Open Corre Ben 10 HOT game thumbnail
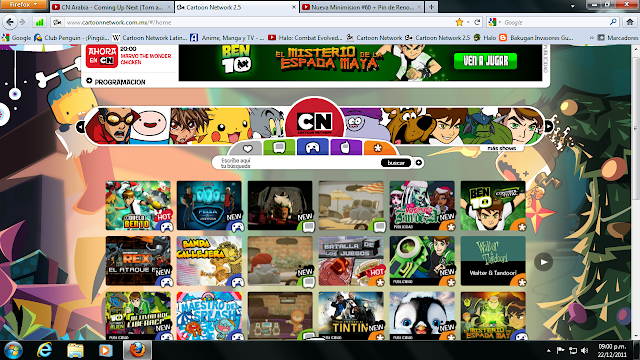This screenshot has height=360, width=640. [138, 206]
